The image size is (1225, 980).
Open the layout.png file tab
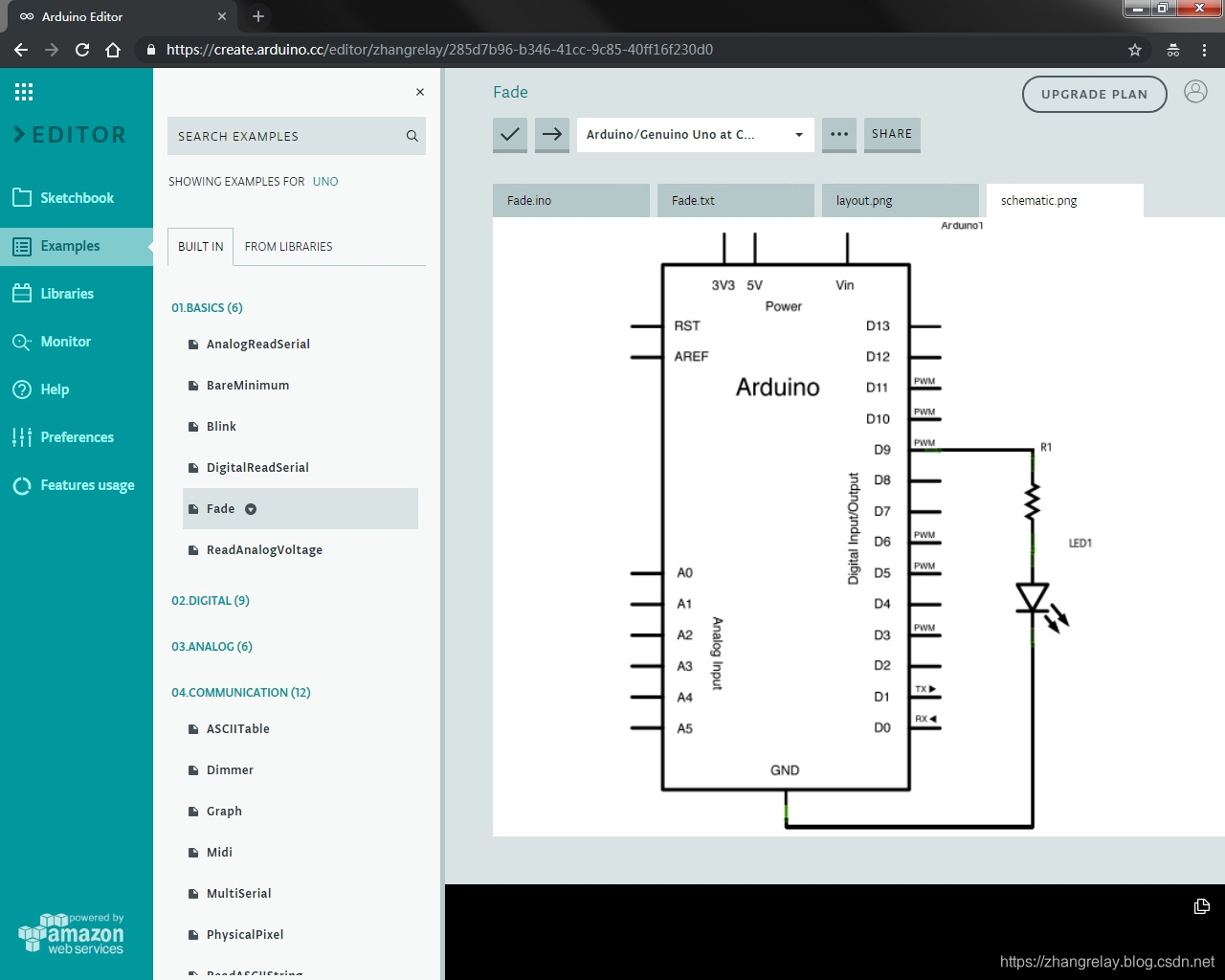901,200
